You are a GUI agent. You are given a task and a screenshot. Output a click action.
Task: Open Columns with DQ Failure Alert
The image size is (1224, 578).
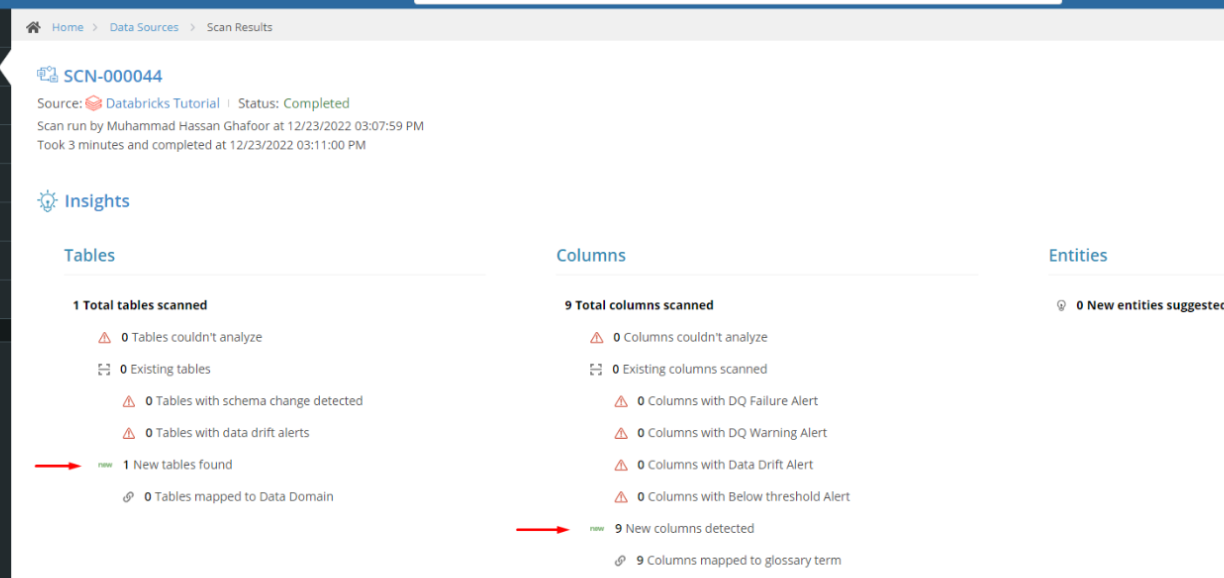click(x=727, y=401)
